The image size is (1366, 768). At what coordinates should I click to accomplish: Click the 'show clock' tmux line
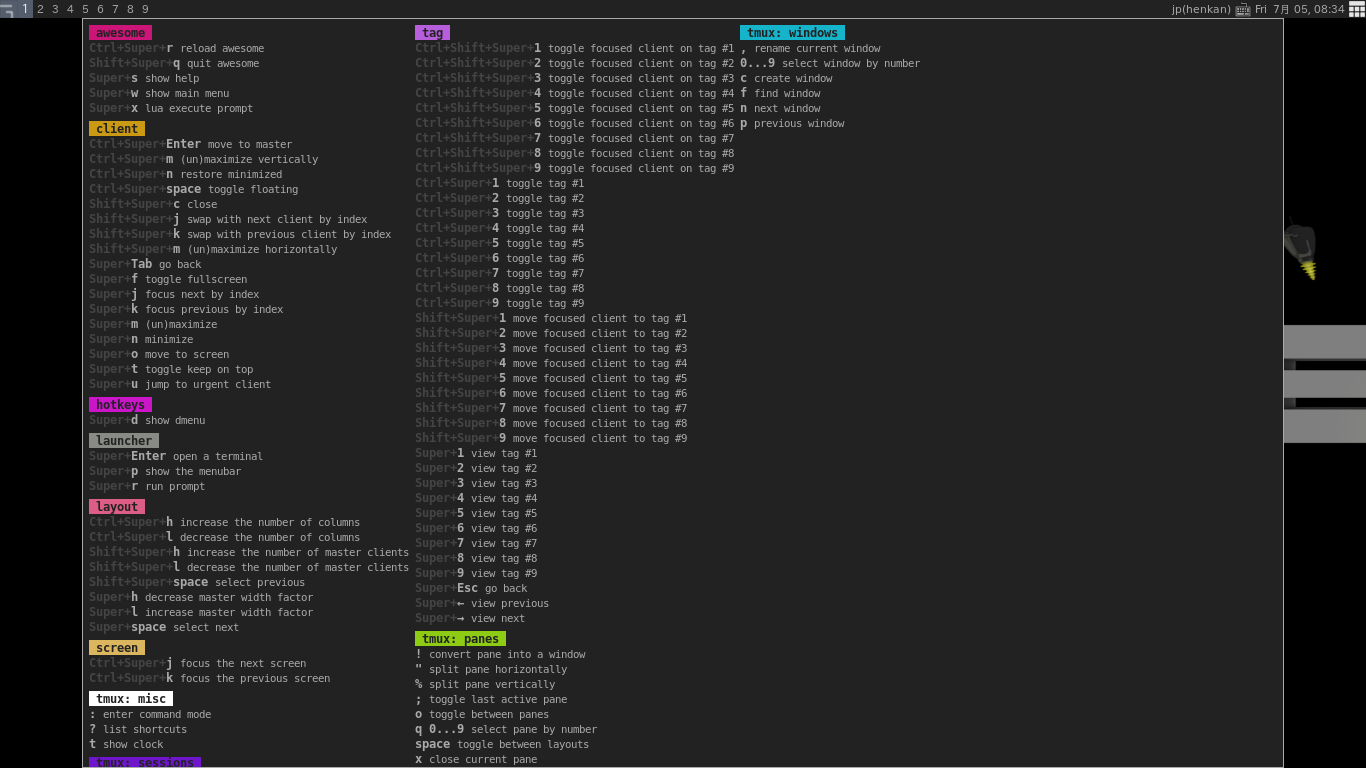tap(126, 744)
